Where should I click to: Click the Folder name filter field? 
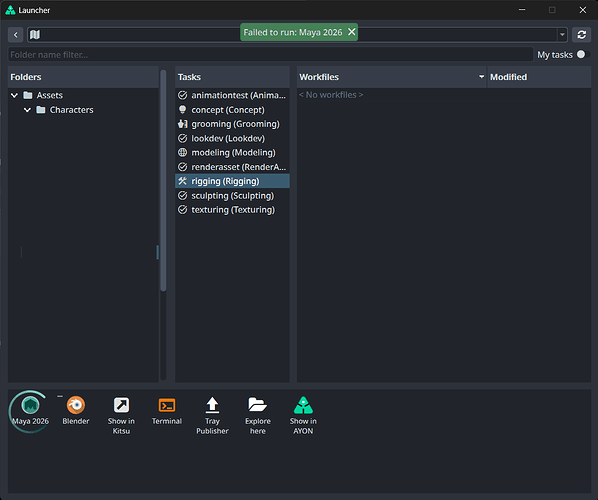coord(270,55)
